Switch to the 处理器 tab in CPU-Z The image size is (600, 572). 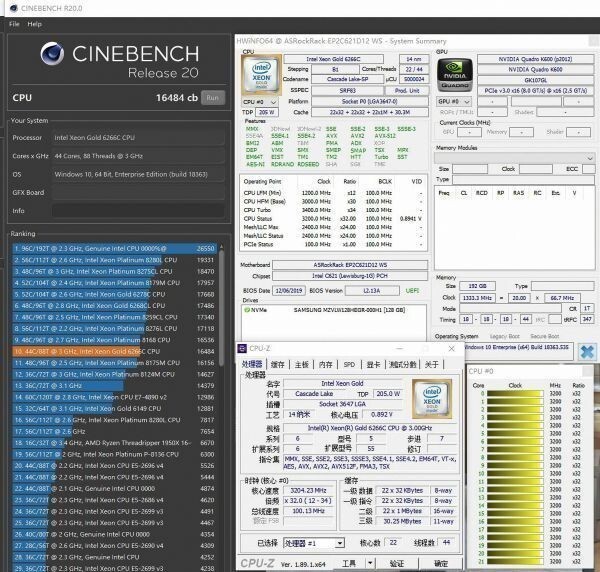[252, 364]
